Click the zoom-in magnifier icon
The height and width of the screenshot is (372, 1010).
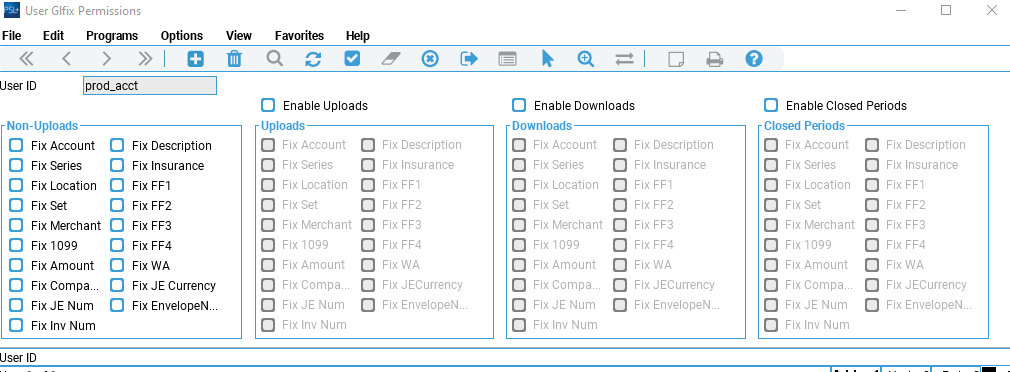(586, 59)
